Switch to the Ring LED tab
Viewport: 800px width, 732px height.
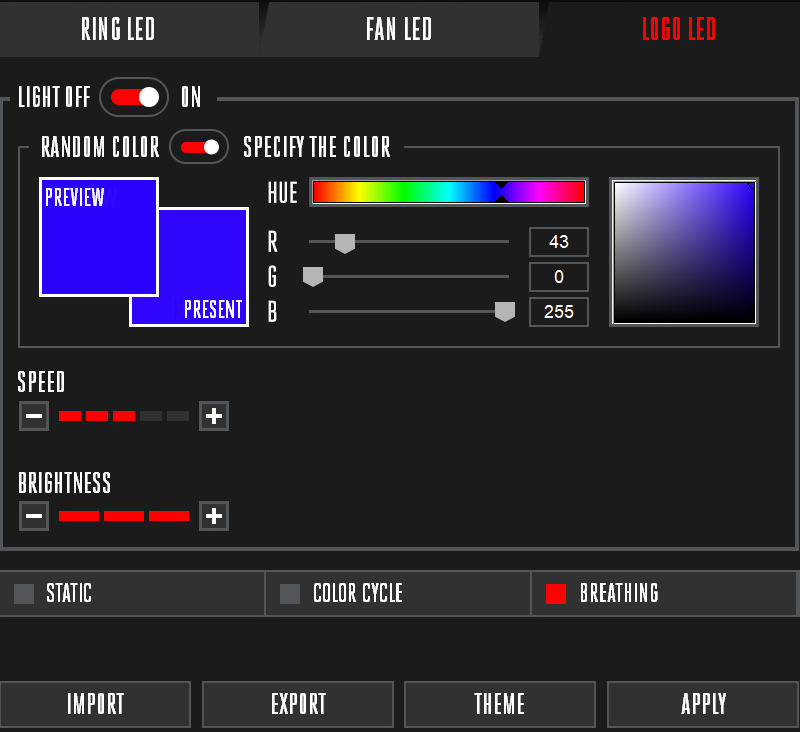(x=118, y=29)
